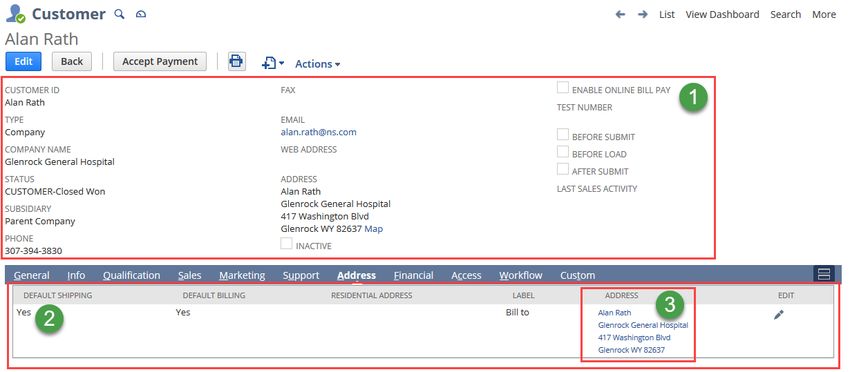Click the Default Billing column header

pyautogui.click(x=214, y=296)
